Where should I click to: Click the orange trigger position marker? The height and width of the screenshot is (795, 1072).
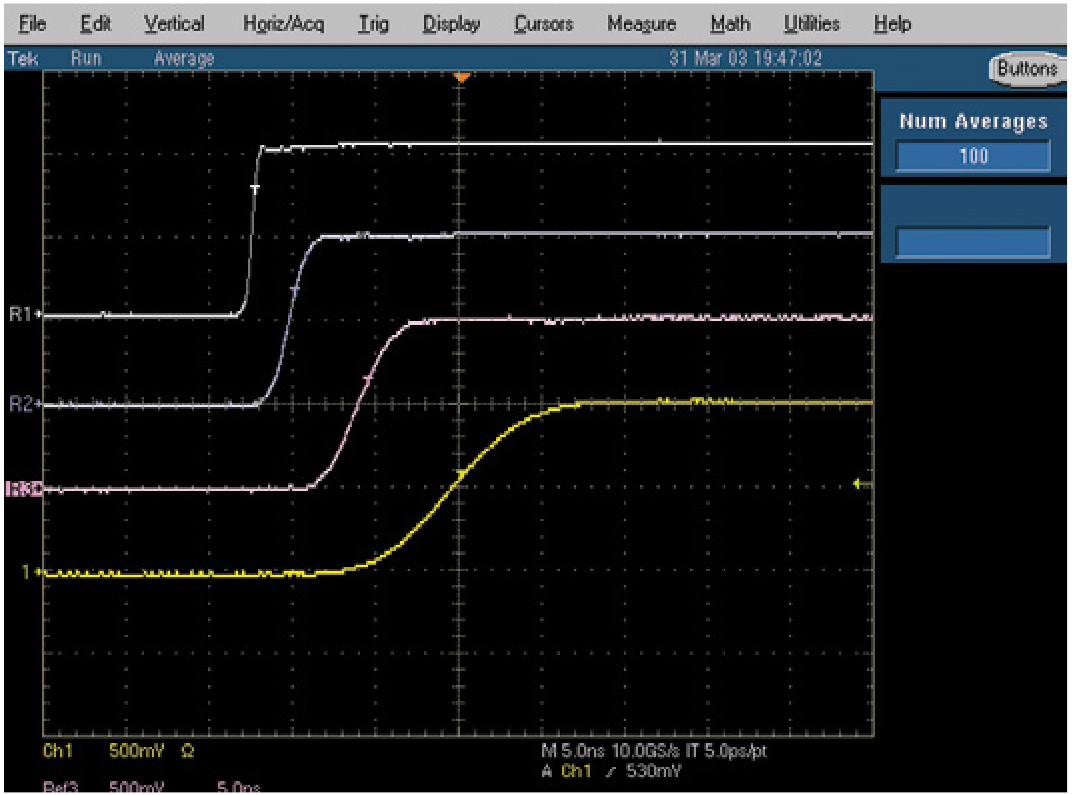tap(460, 77)
